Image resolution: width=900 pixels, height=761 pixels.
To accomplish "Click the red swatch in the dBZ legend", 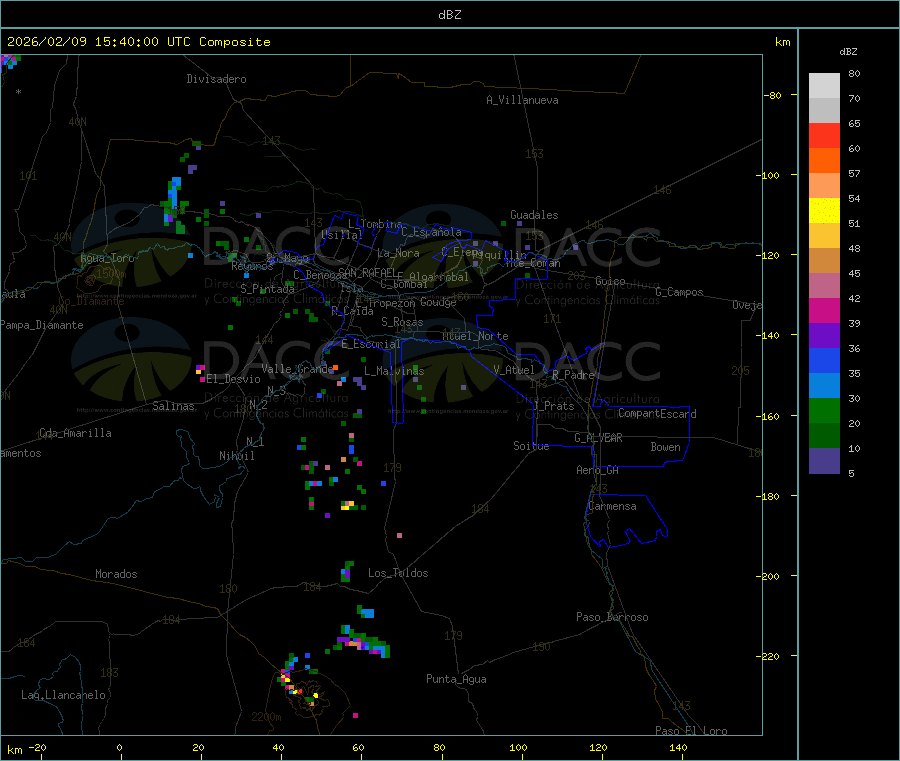I will pos(824,135).
